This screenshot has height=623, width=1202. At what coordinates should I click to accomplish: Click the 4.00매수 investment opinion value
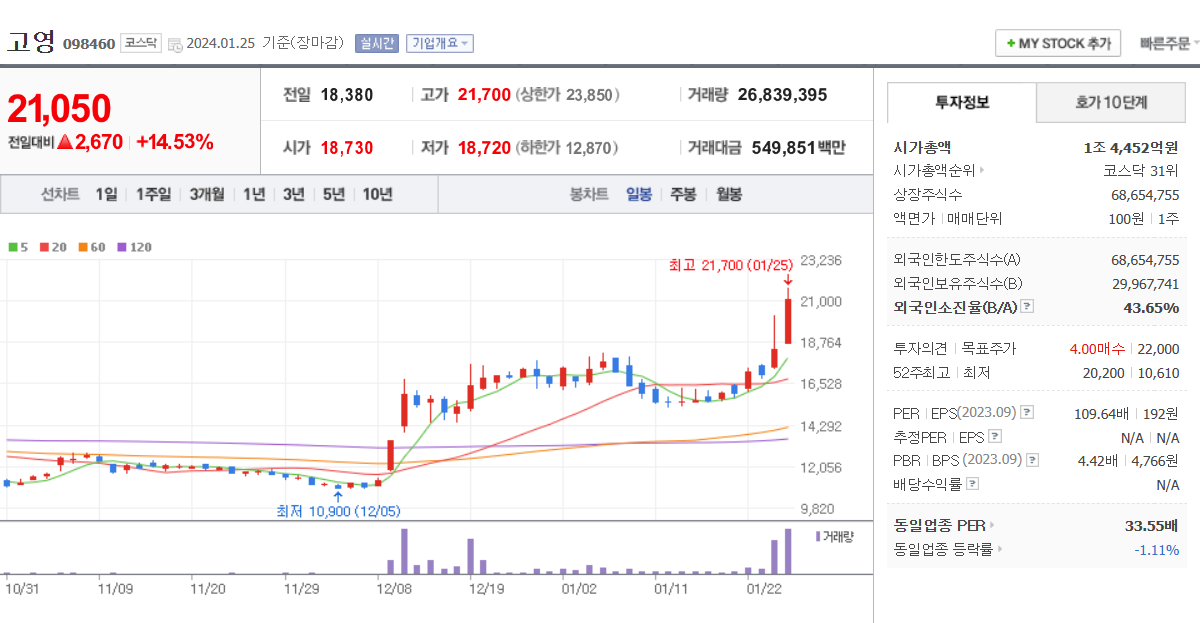coord(1097,349)
